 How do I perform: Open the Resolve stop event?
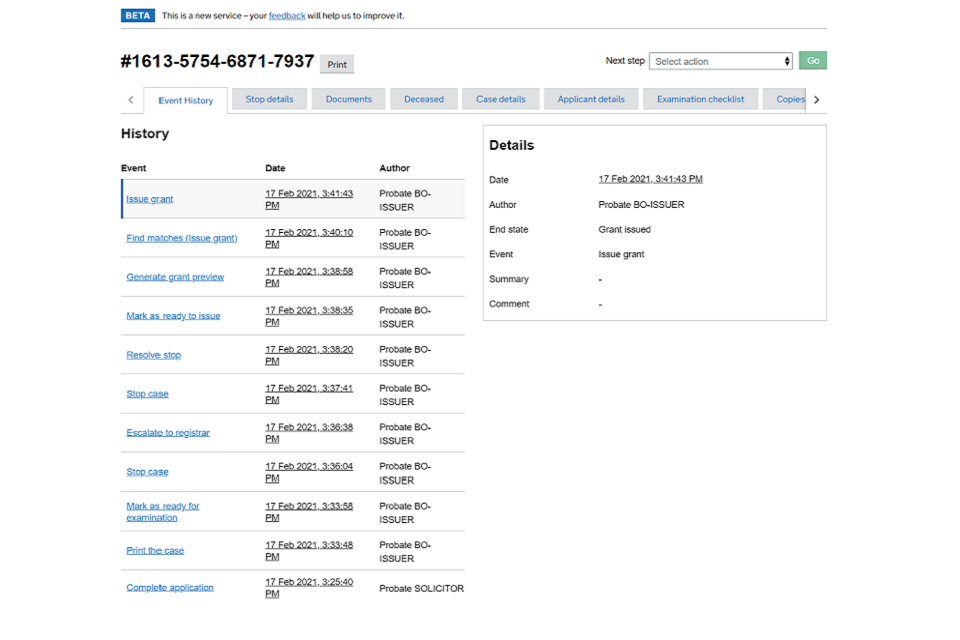tap(153, 355)
